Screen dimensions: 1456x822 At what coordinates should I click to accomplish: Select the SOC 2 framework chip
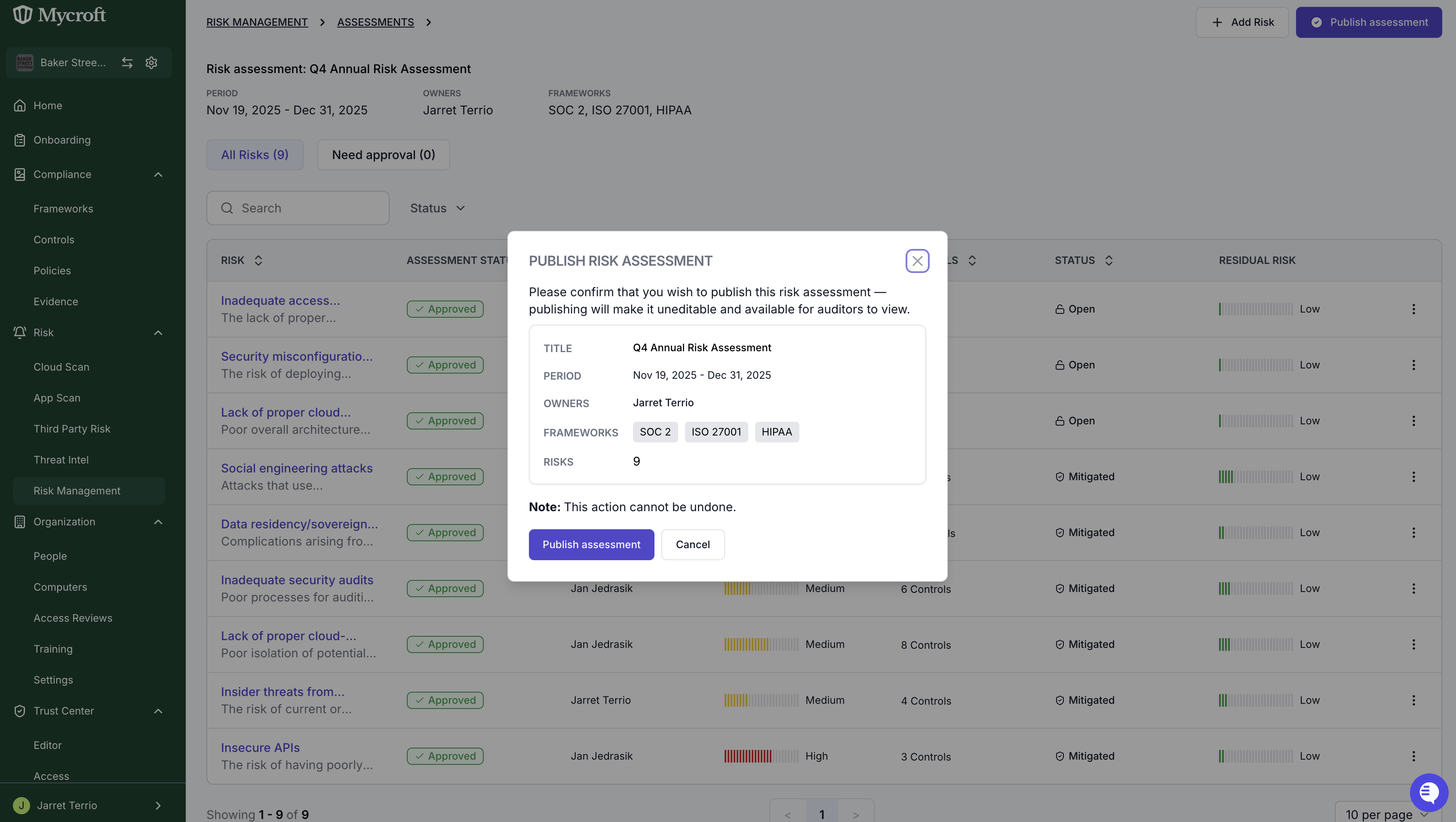coord(655,432)
